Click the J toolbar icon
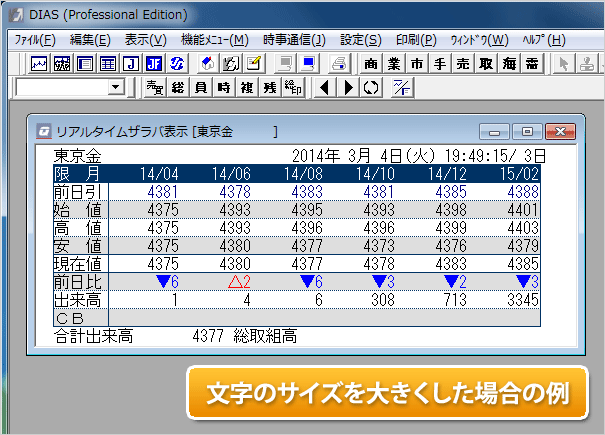This screenshot has height=435, width=605. (131, 64)
